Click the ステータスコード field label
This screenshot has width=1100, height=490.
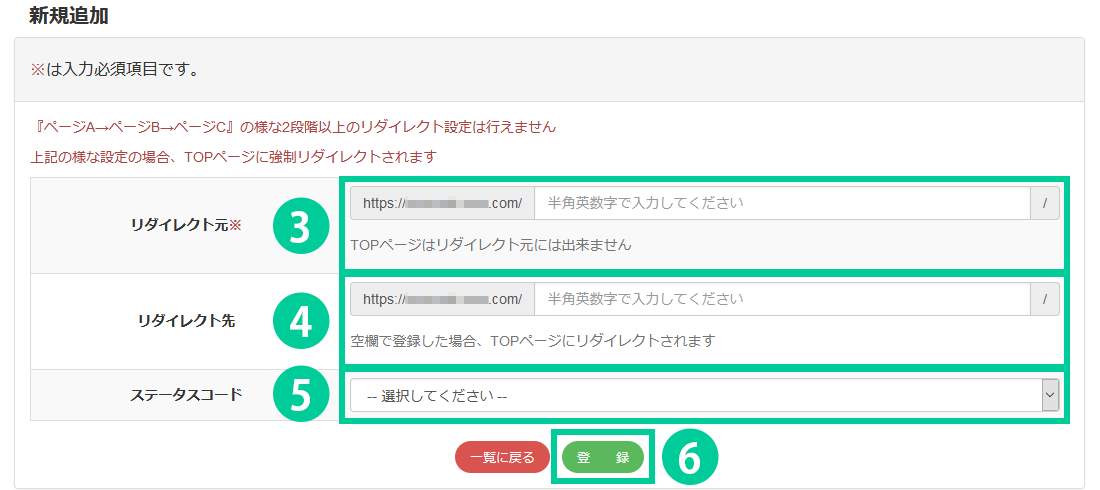[x=186, y=394]
